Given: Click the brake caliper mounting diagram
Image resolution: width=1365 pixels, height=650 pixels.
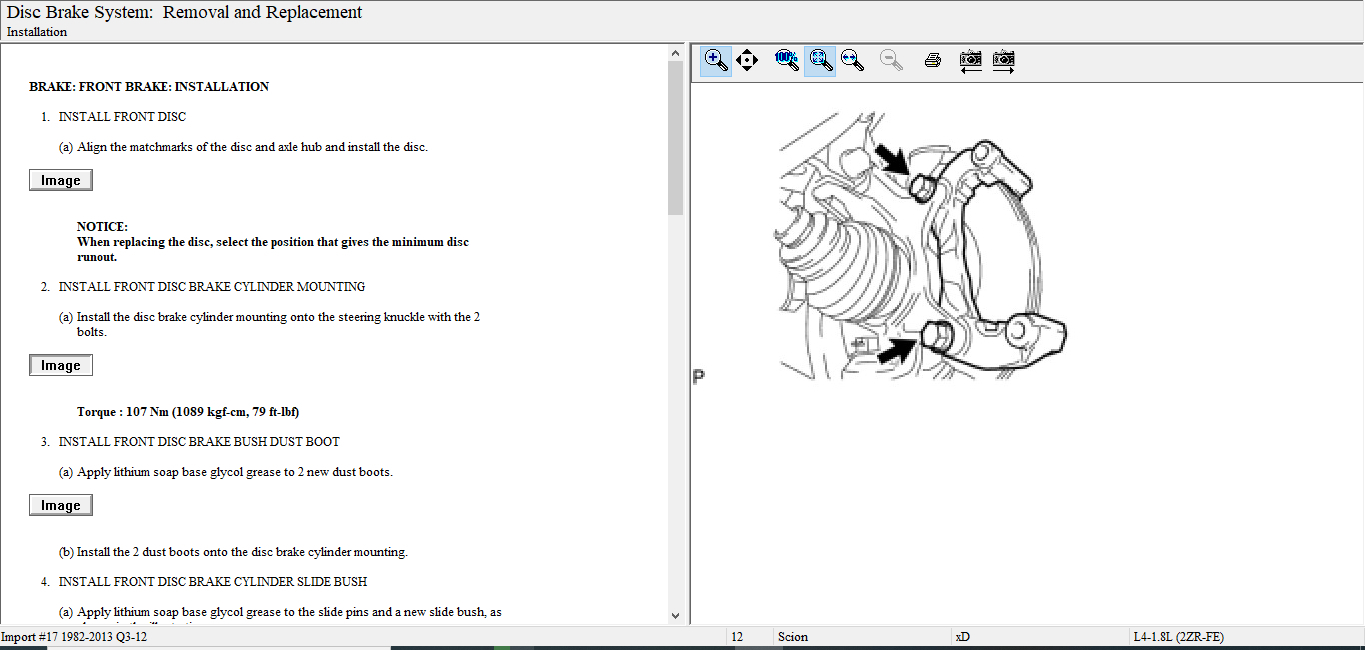Looking at the screenshot, I should pos(920,260).
